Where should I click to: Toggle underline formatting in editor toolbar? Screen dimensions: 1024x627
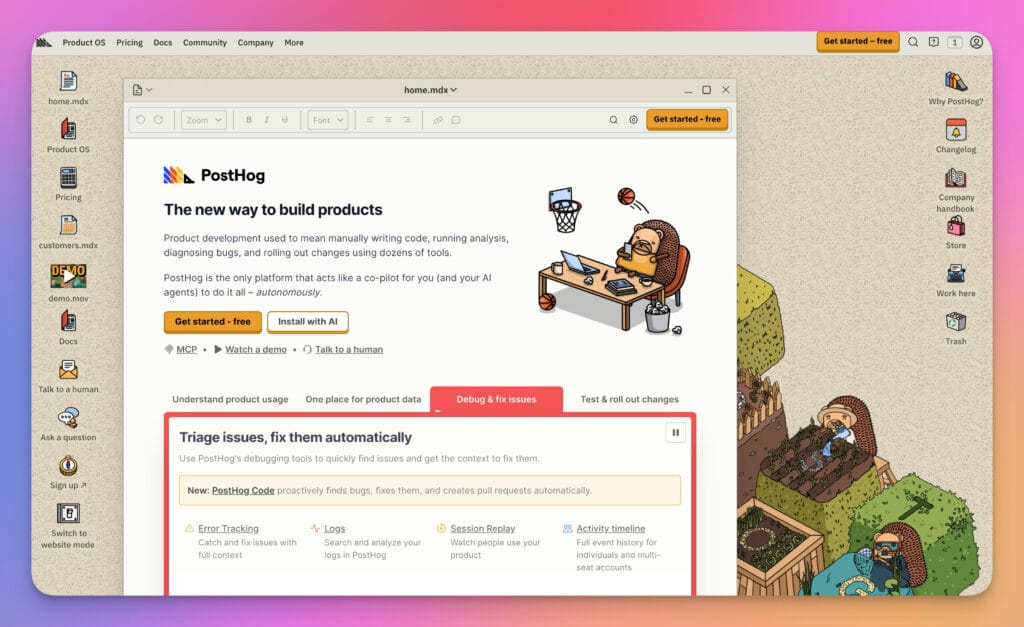click(284, 120)
